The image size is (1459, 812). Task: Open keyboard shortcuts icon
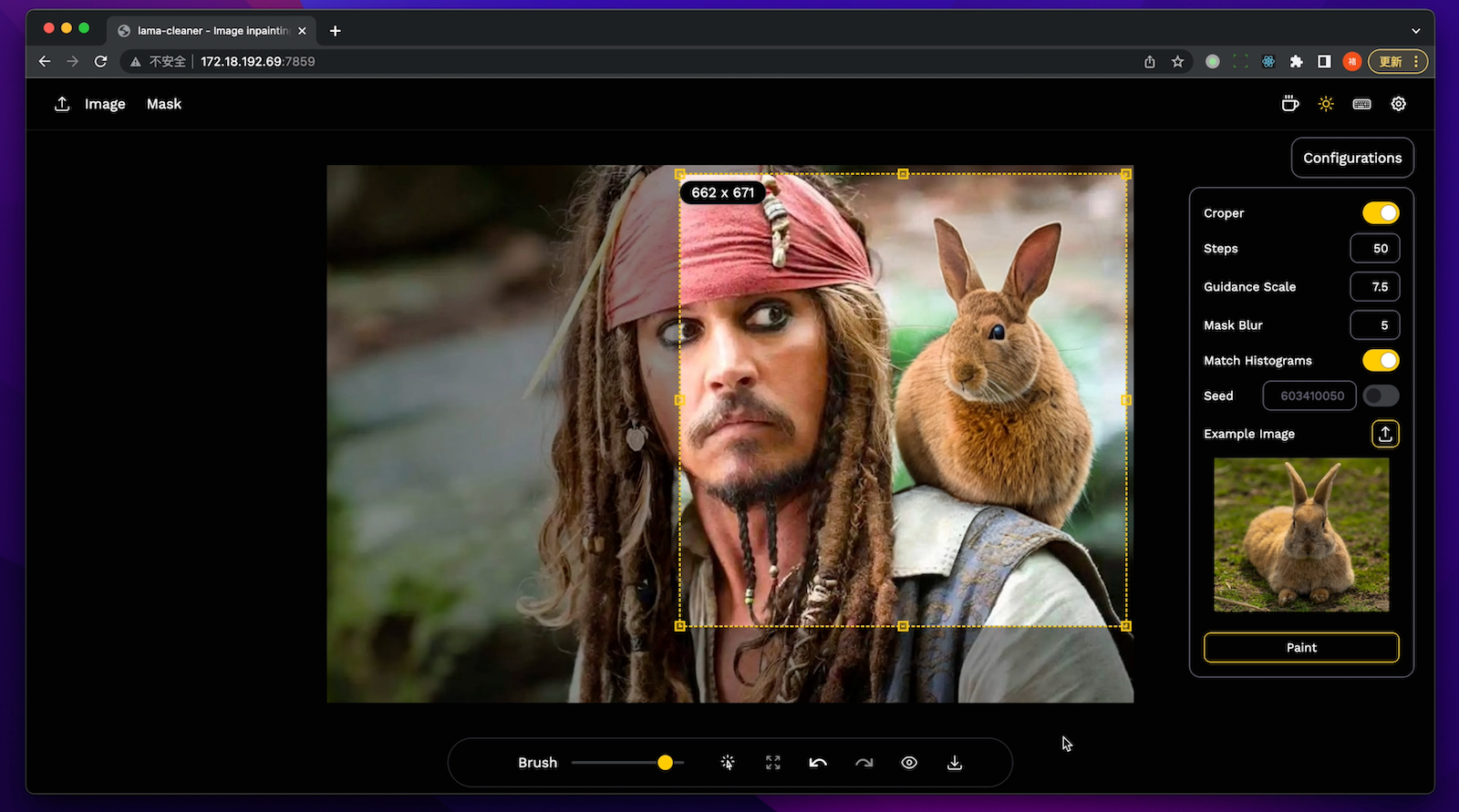click(x=1362, y=104)
